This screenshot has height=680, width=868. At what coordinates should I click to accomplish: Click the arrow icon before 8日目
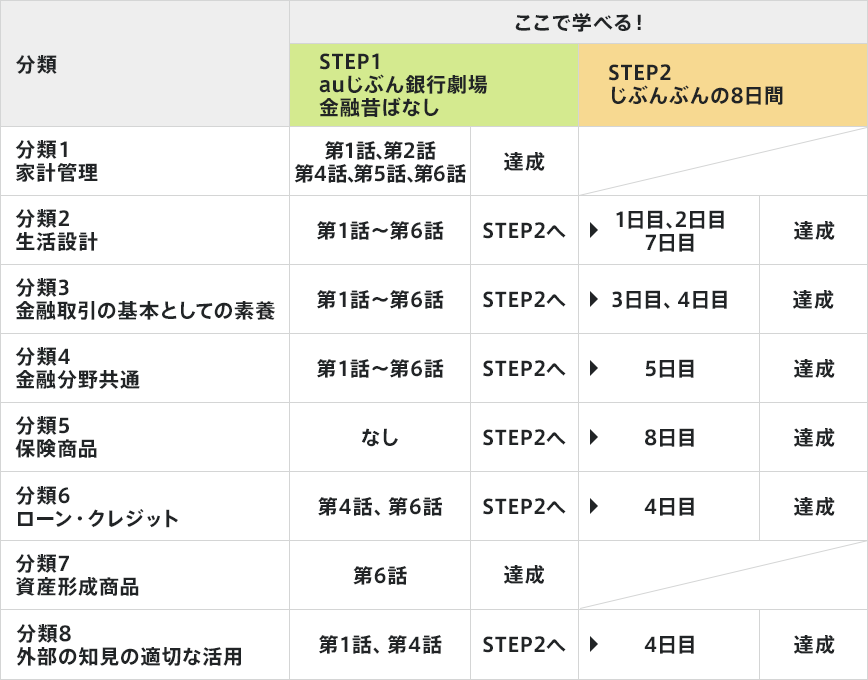594,437
